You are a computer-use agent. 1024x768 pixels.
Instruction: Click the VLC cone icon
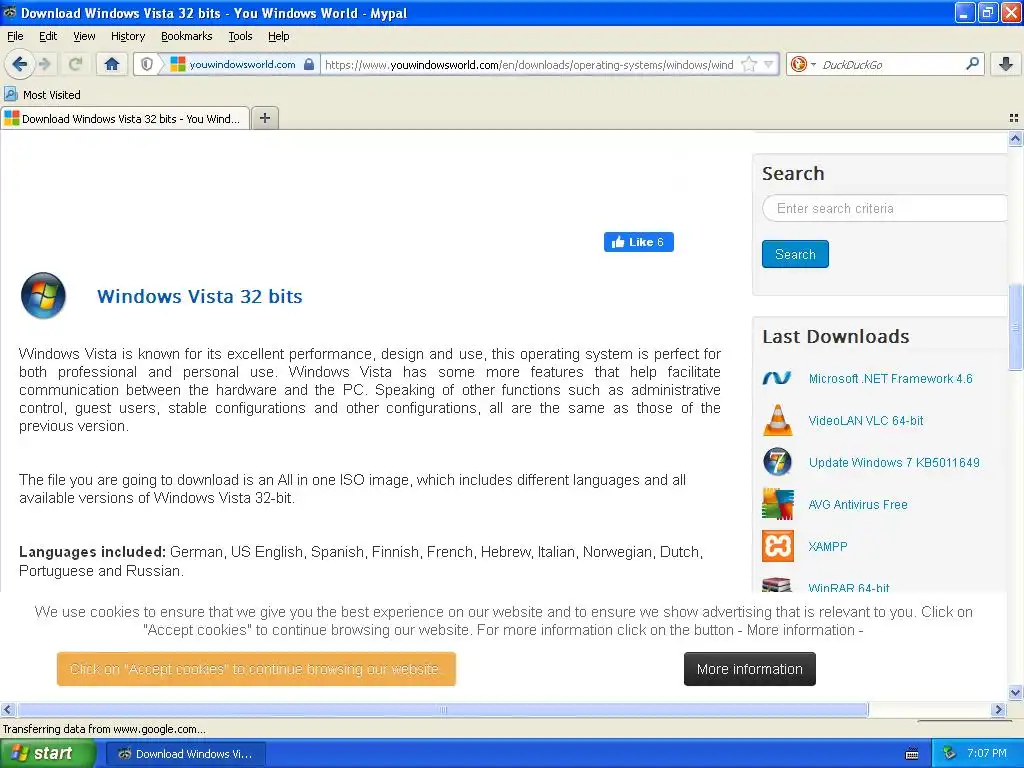pyautogui.click(x=777, y=420)
